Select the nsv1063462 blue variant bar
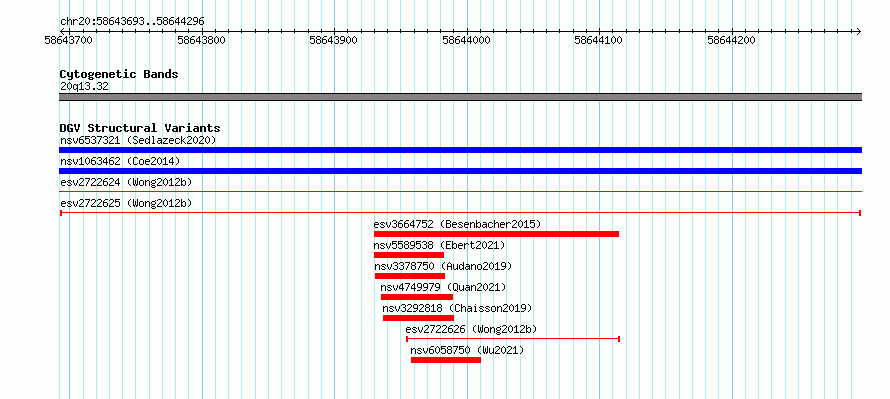This screenshot has height=399, width=890. pyautogui.click(x=460, y=171)
